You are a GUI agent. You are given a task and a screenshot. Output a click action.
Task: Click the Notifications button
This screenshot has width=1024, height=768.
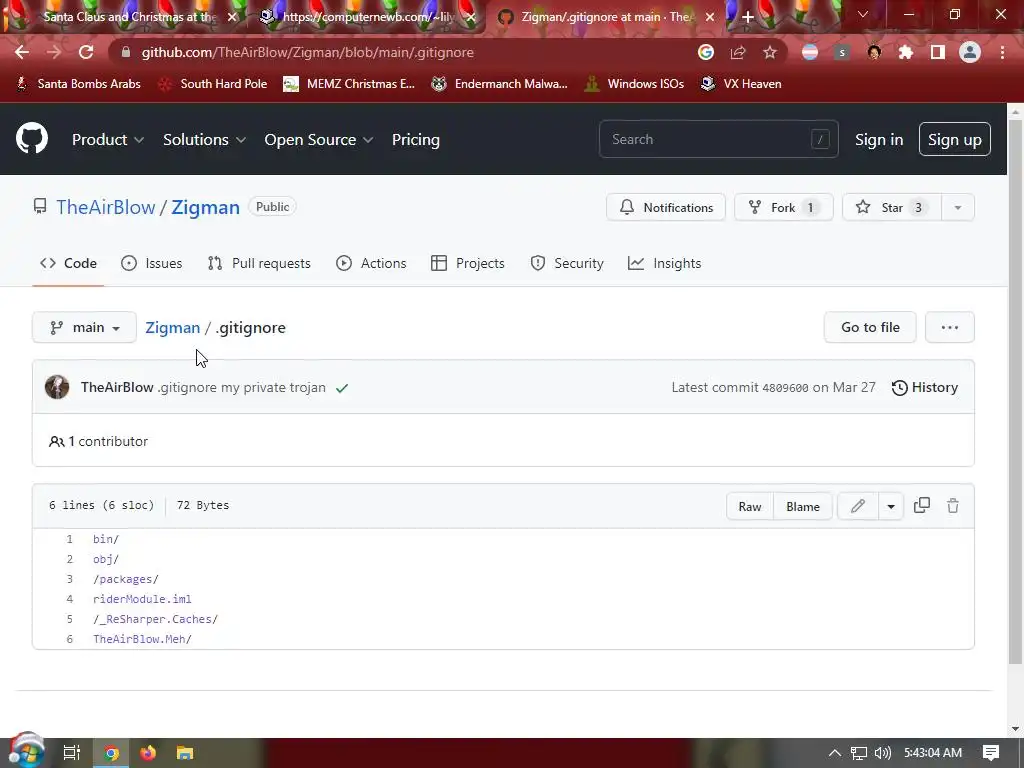click(665, 208)
